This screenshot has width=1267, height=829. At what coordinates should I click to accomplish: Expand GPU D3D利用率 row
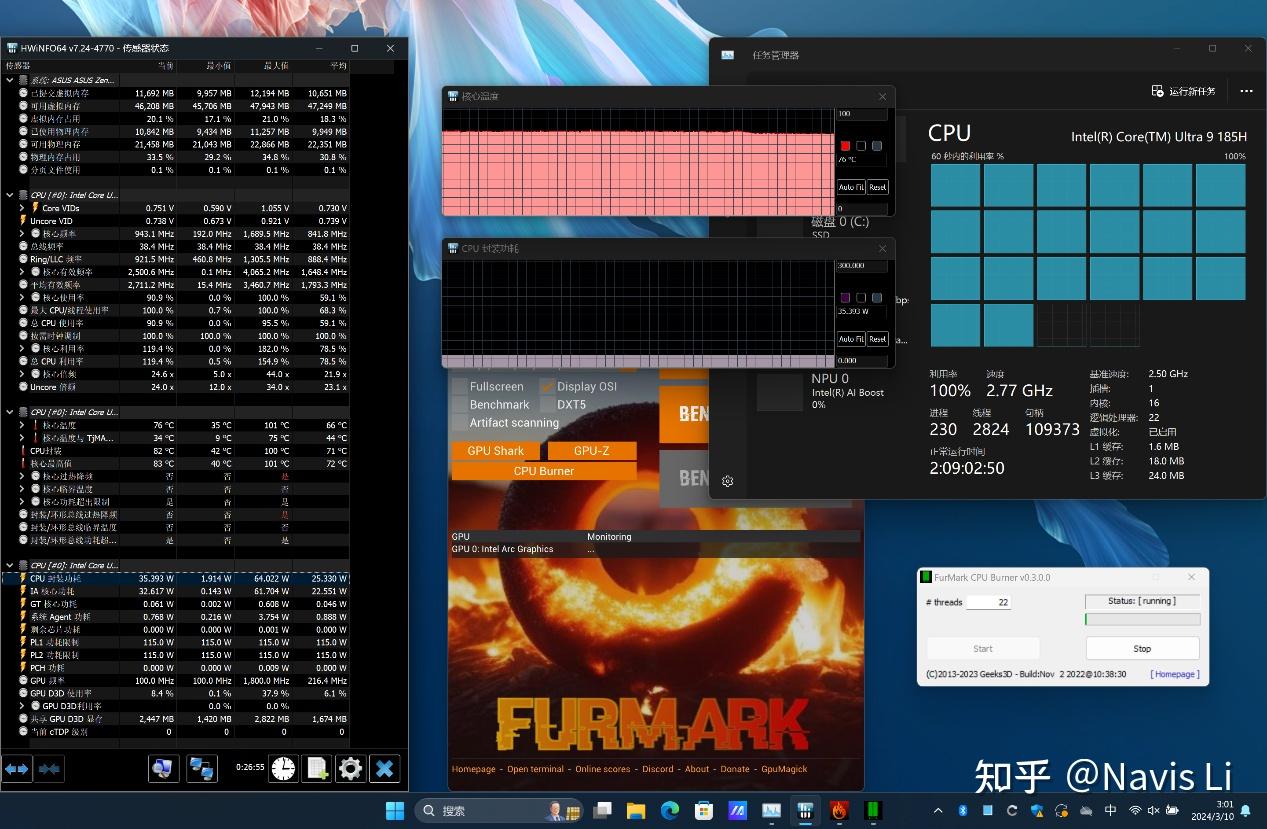point(22,706)
